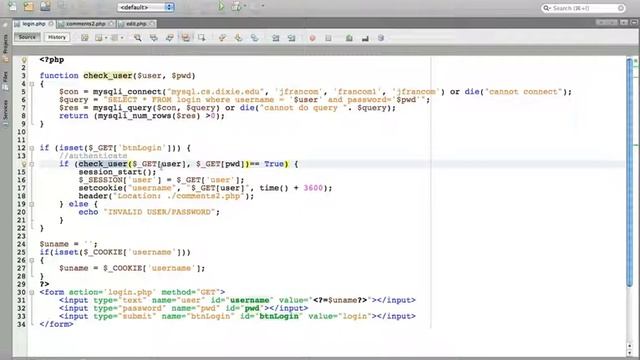Close the comments2.php tab
640x360 pixels.
(x=111, y=24)
